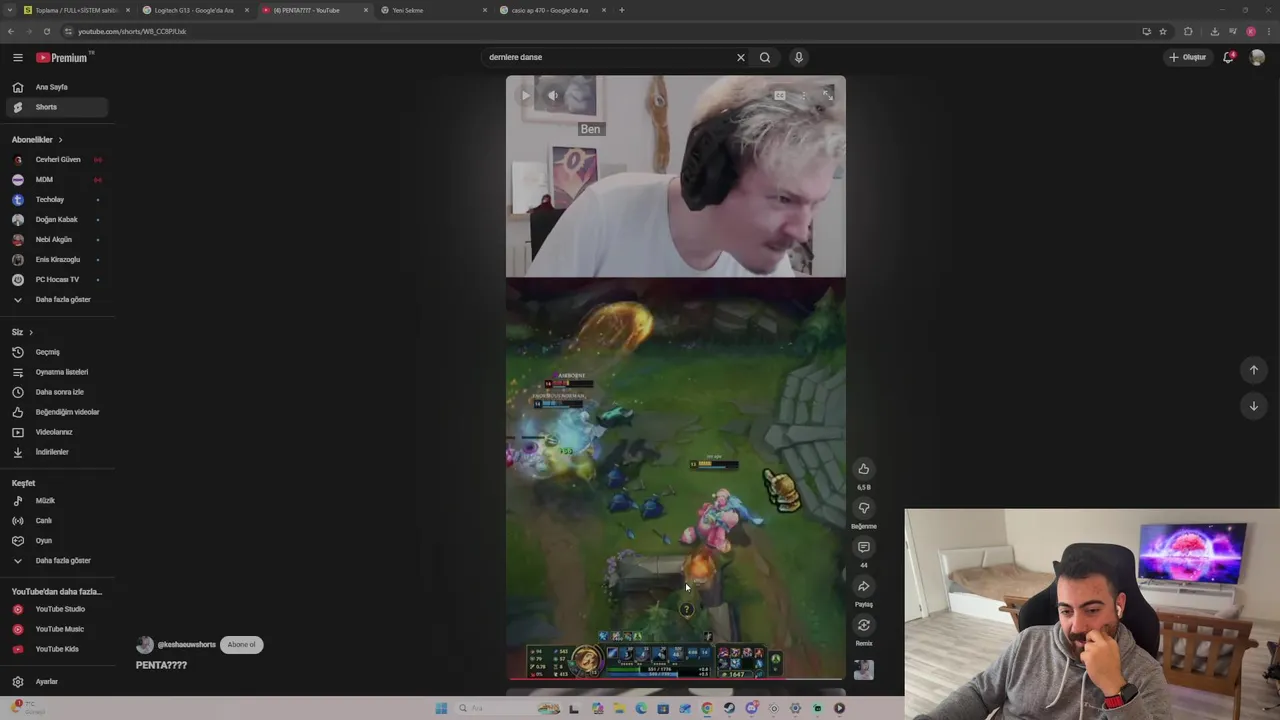This screenshot has width=1280, height=720.
Task: Toggle captions on the Short
Action: tap(779, 96)
